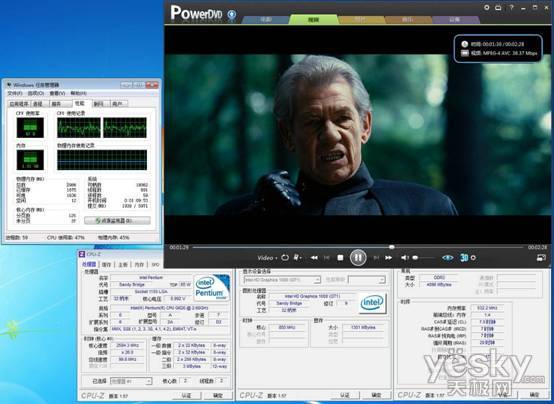
Task: Open PowerDVD help question mark
Action: [x=511, y=7]
